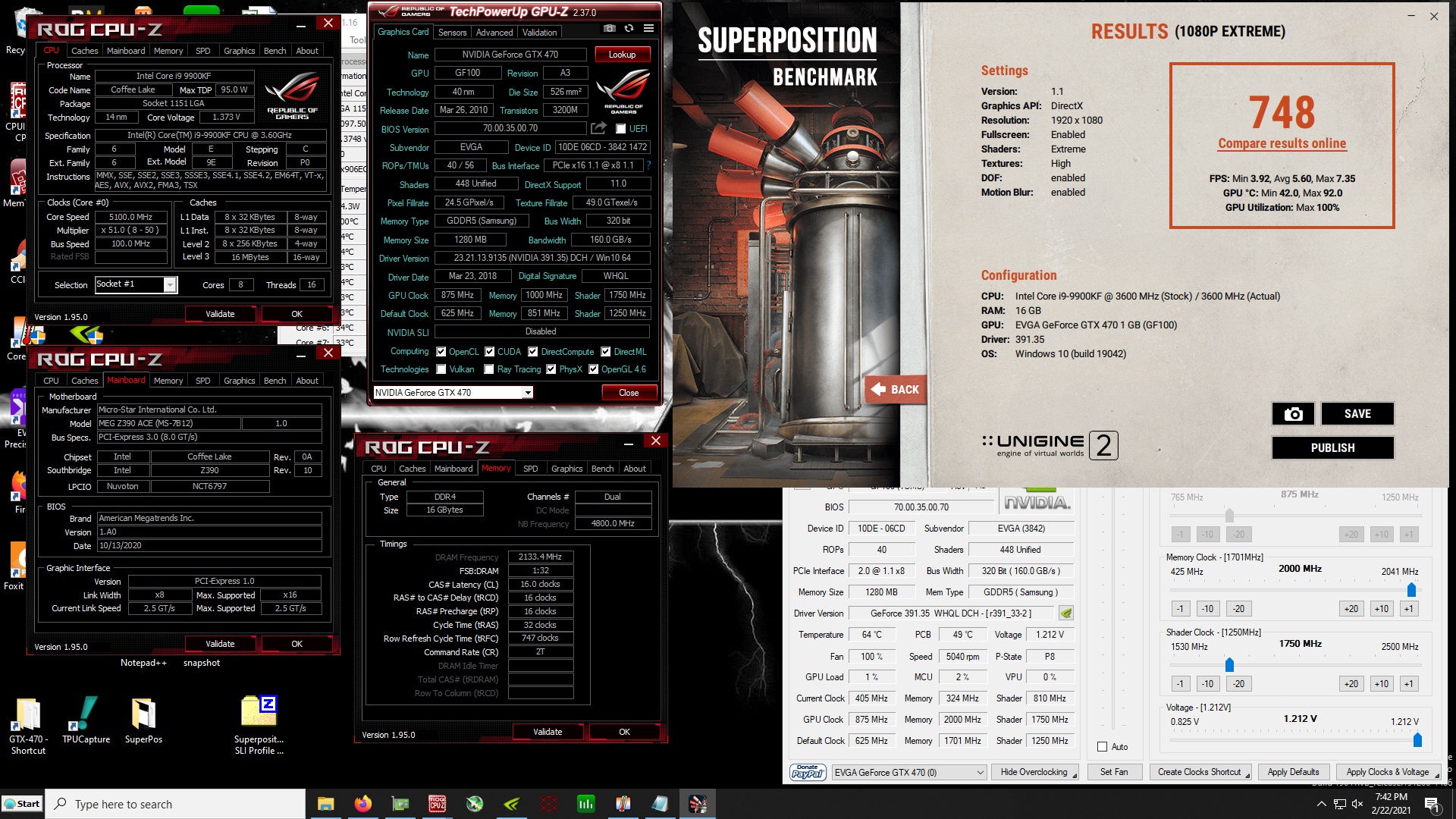This screenshot has width=1456, height=819.
Task: Click the Voltage slider handle
Action: pyautogui.click(x=1417, y=740)
